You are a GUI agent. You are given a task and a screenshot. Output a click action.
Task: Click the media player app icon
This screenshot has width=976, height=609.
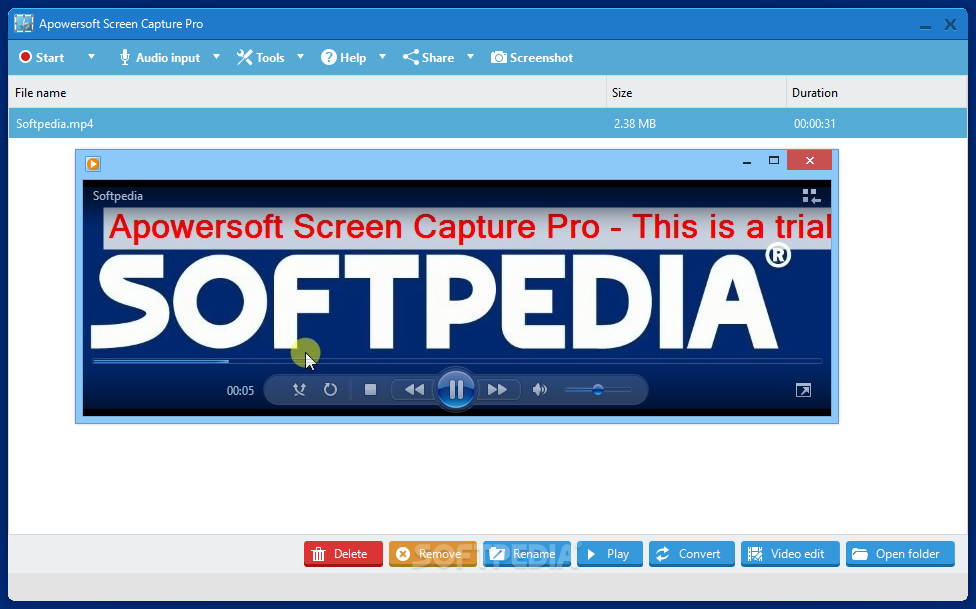93,164
